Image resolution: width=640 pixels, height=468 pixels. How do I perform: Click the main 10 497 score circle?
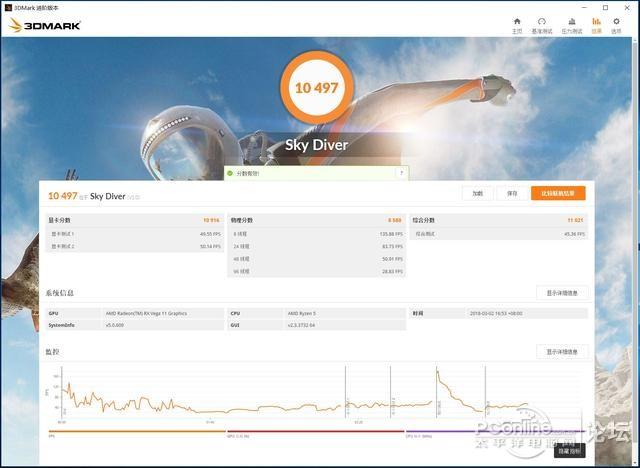tap(317, 88)
